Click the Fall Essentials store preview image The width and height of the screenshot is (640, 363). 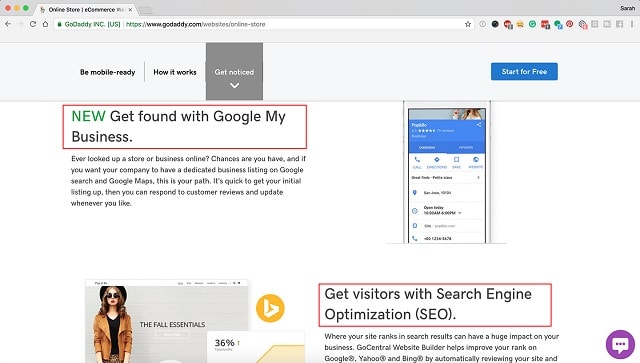[167, 321]
